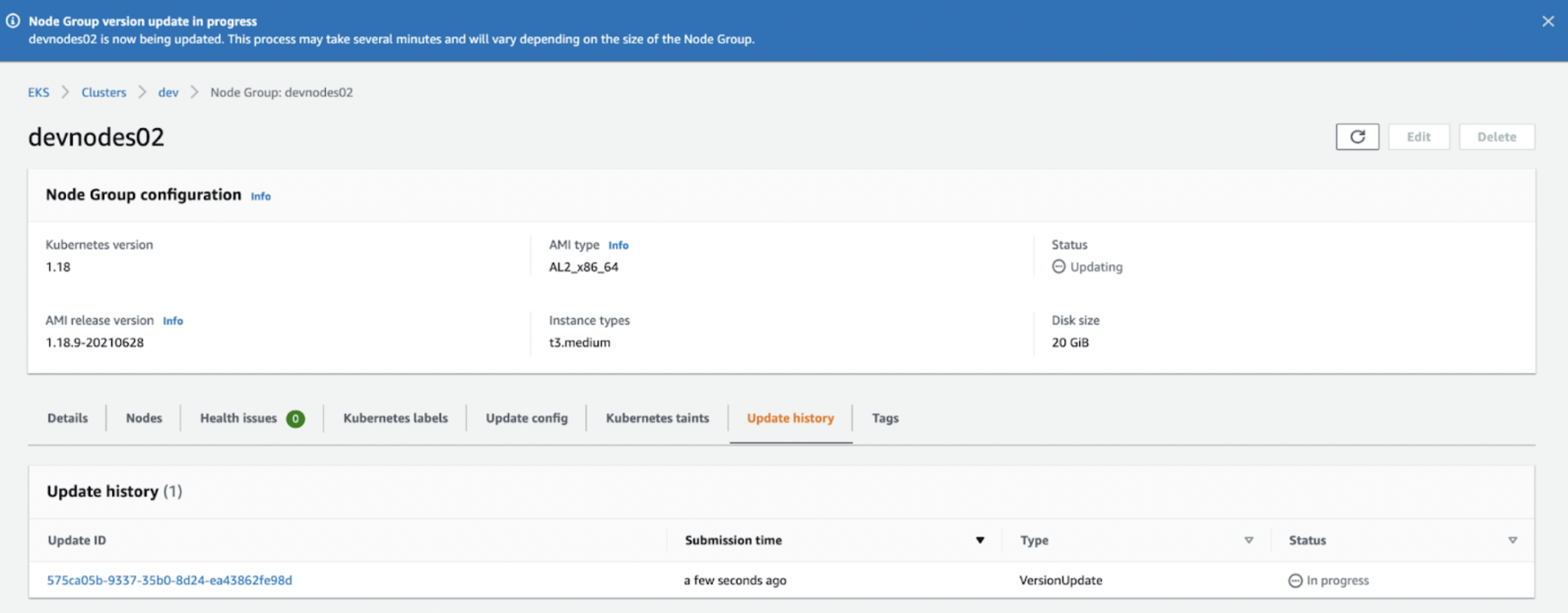The image size is (1568, 613).
Task: Click the Type column header label
Action: coord(1034,540)
